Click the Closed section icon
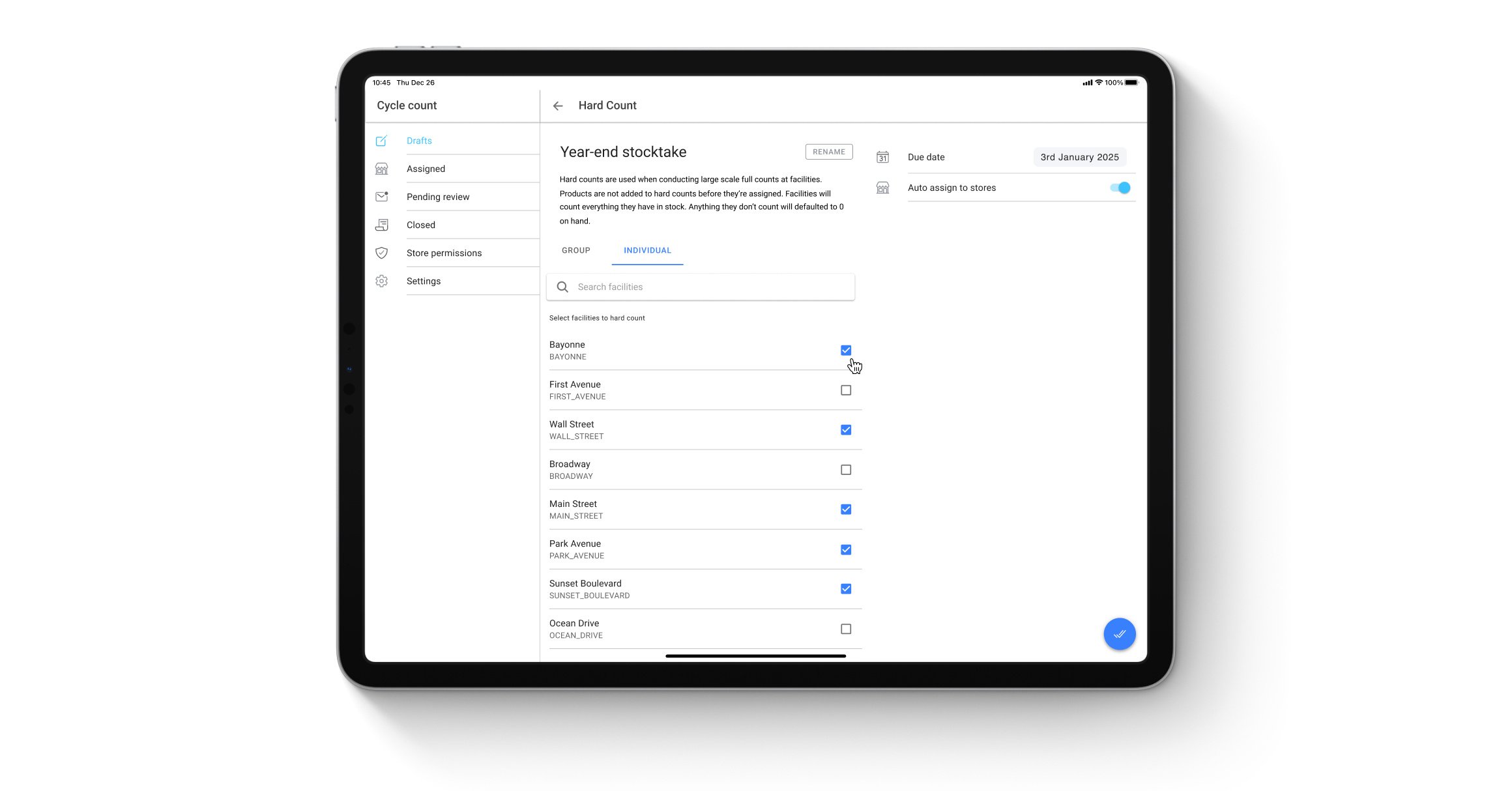Viewport: 1512px width, 791px height. (x=383, y=224)
